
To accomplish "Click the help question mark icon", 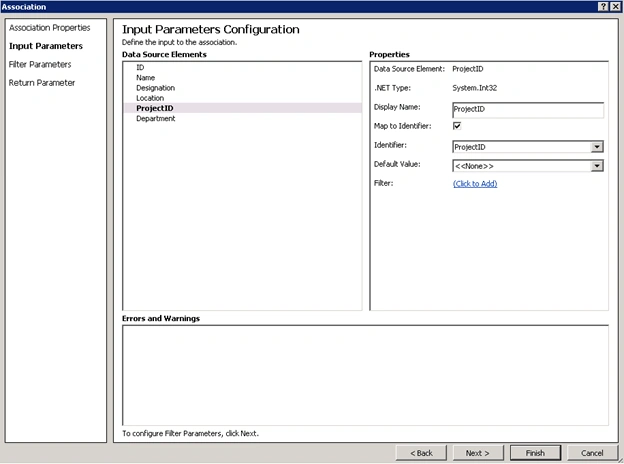I will [603, 6].
